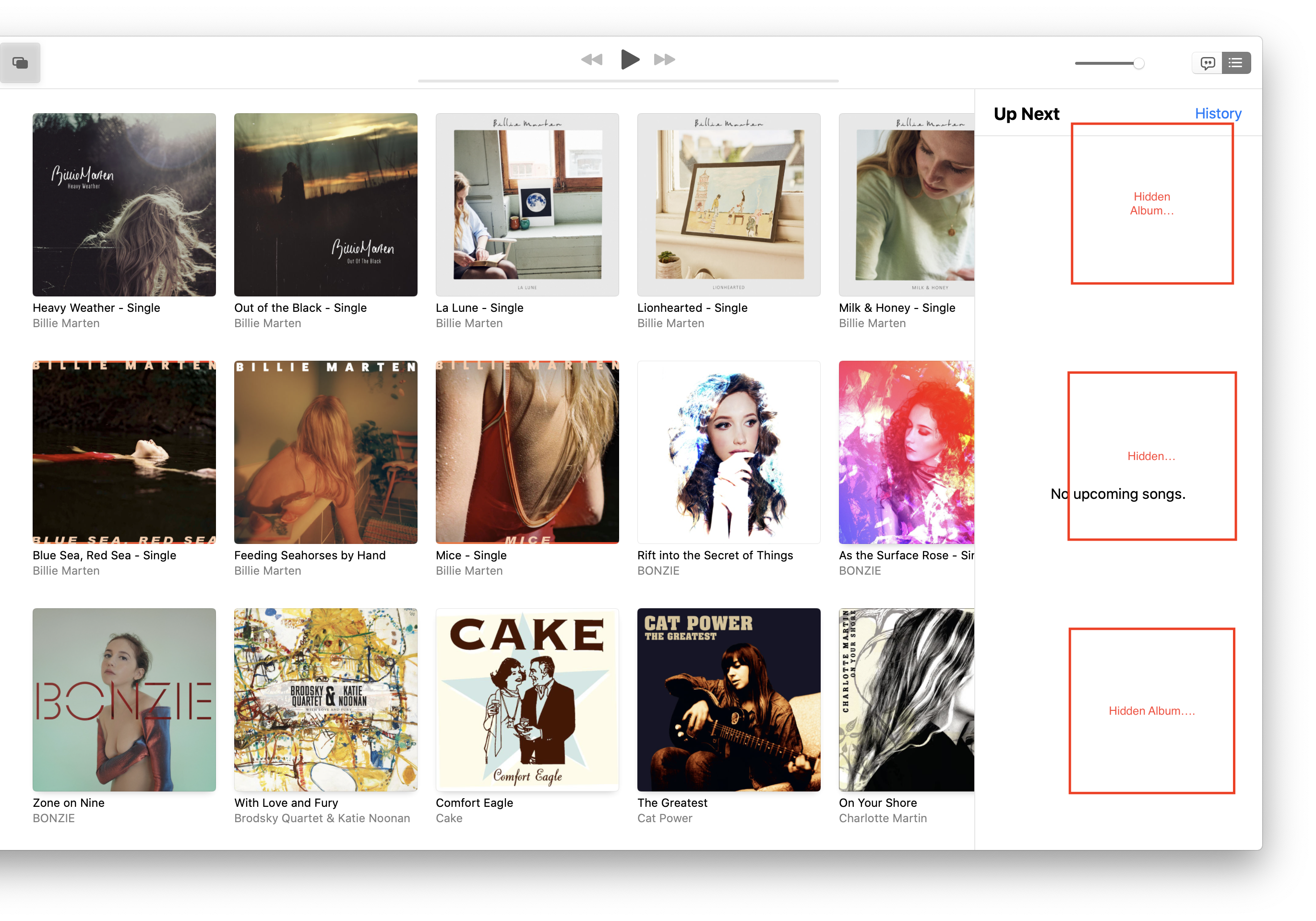Click the 'Lionhearted - Single' title
This screenshot has height=921, width=1316.
click(x=693, y=307)
